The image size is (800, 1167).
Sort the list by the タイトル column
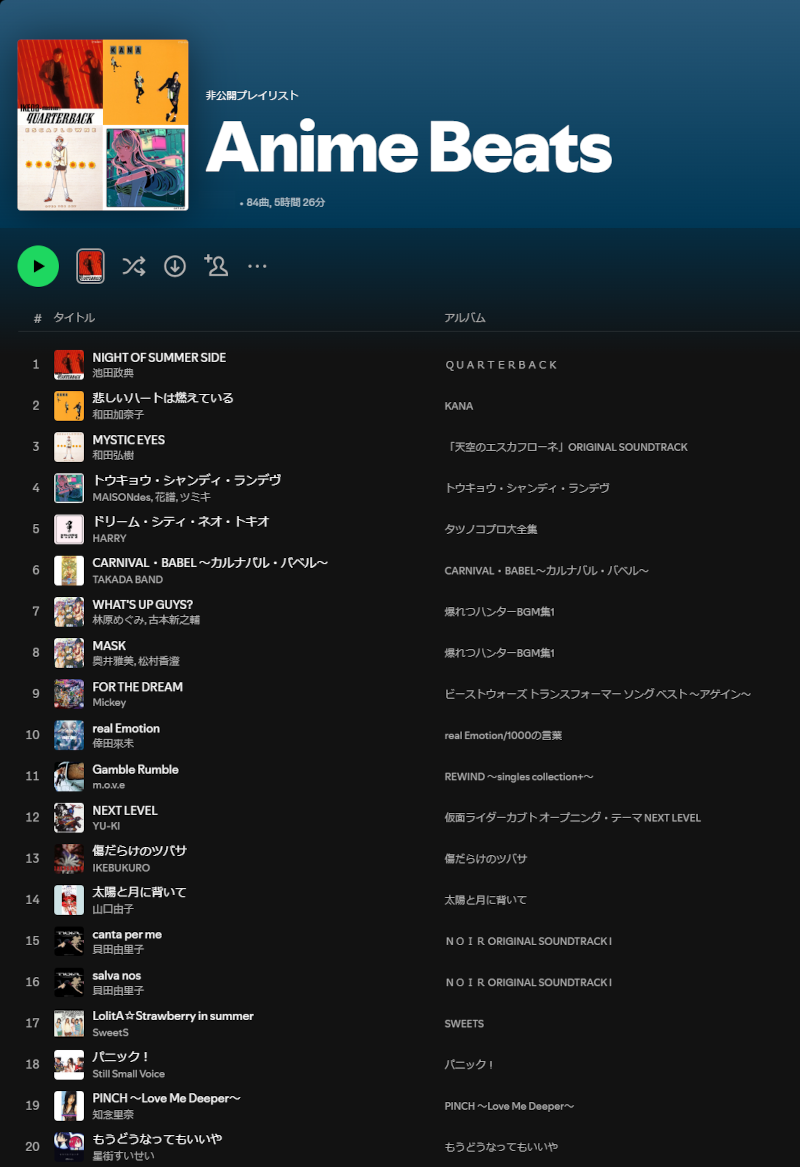(x=74, y=318)
